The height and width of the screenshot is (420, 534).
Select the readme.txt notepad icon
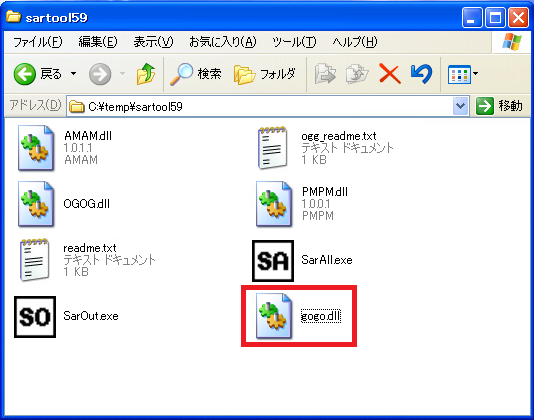[x=34, y=260]
